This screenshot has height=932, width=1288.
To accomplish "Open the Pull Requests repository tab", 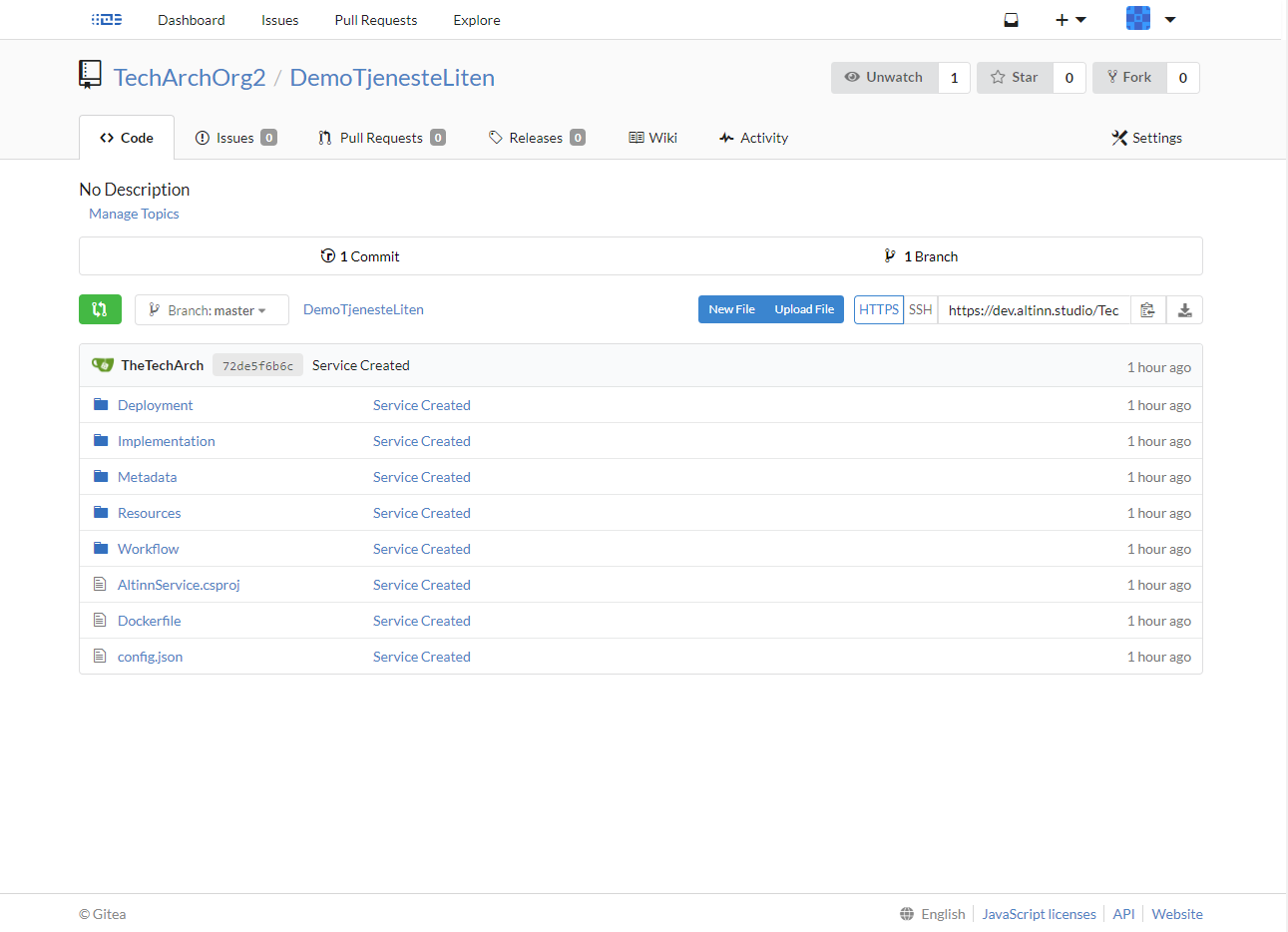I will pyautogui.click(x=381, y=138).
